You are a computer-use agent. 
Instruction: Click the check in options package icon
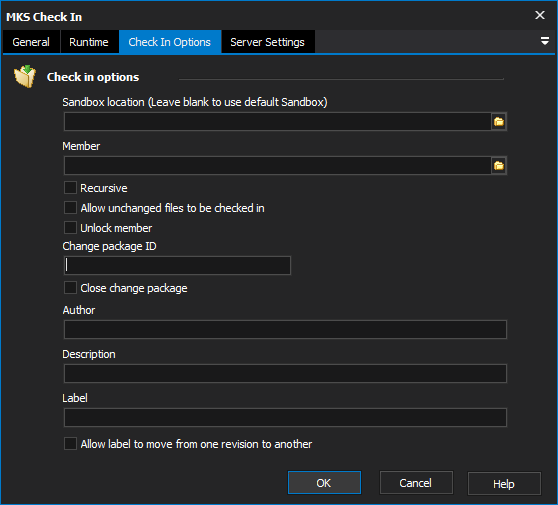click(25, 76)
